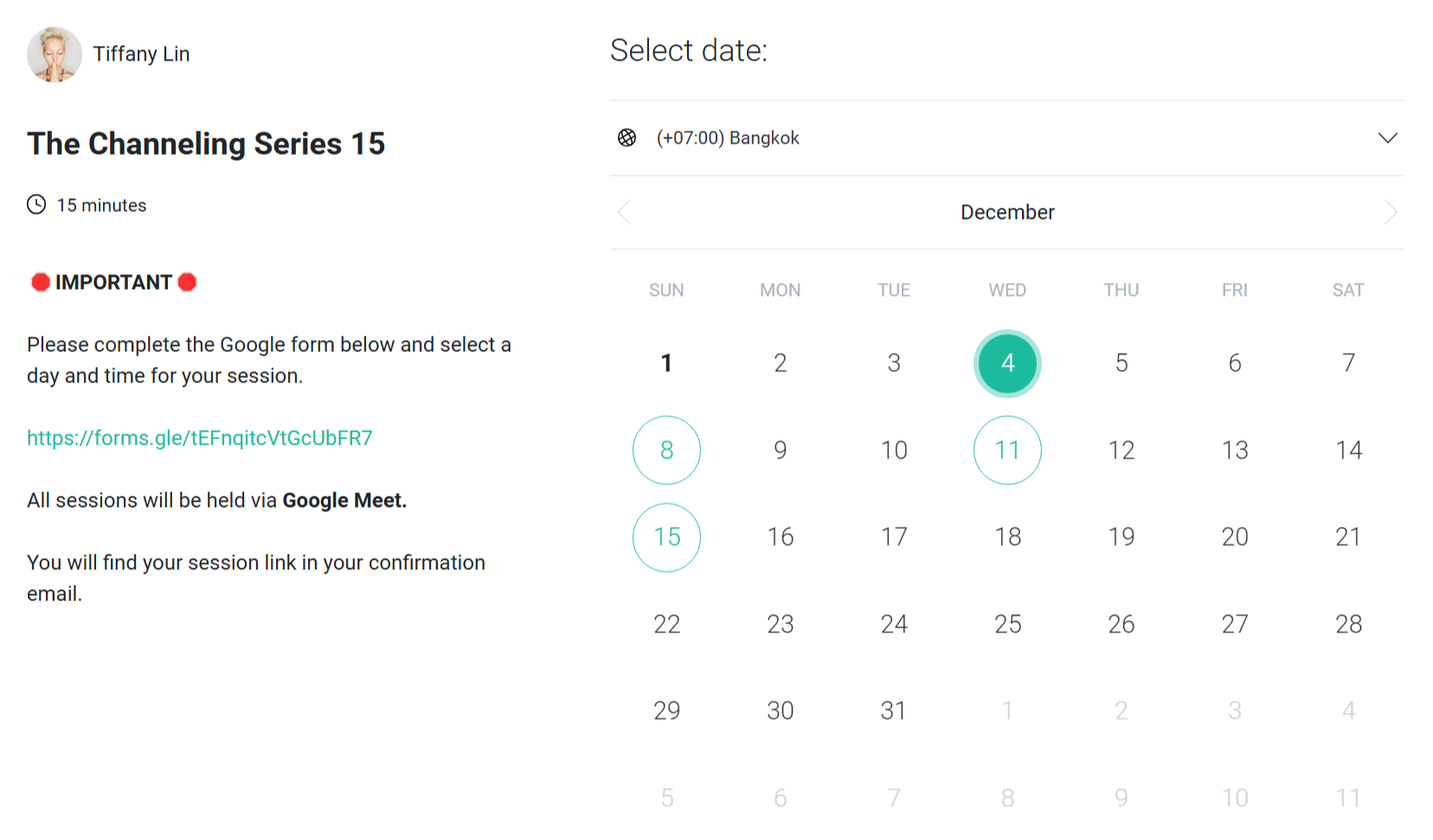Click December 25 in the calendar
1433x840 pixels.
click(x=1007, y=624)
